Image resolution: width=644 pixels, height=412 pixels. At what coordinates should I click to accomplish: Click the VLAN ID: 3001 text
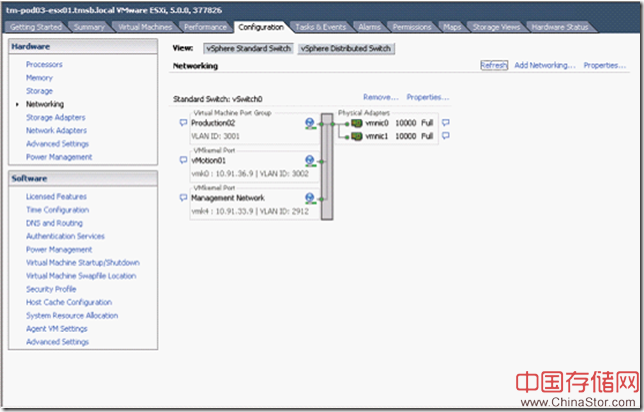coord(215,136)
